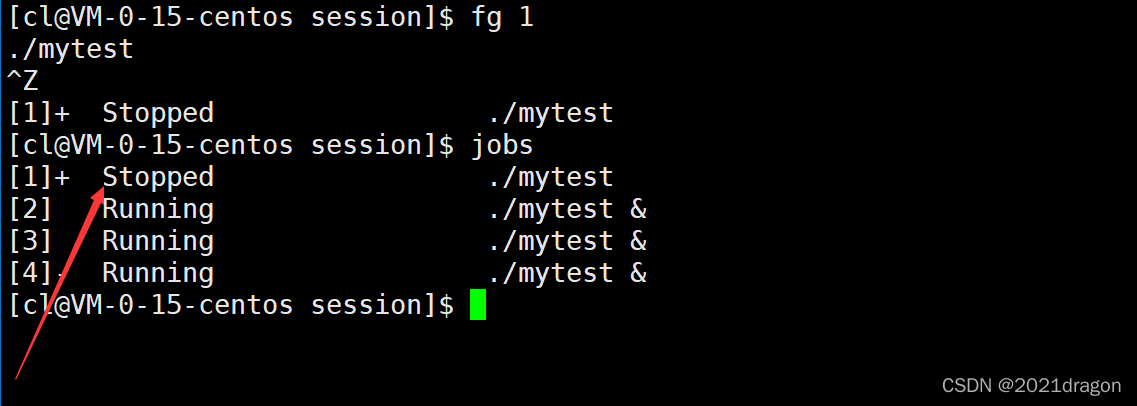This screenshot has height=406, width=1137.
Task: Click job number [4]- label
Action: pyautogui.click(x=38, y=273)
